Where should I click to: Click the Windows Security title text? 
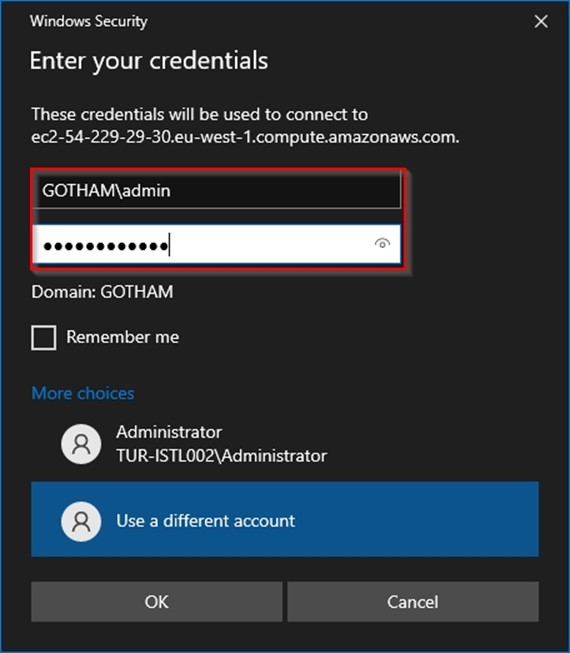click(x=89, y=21)
